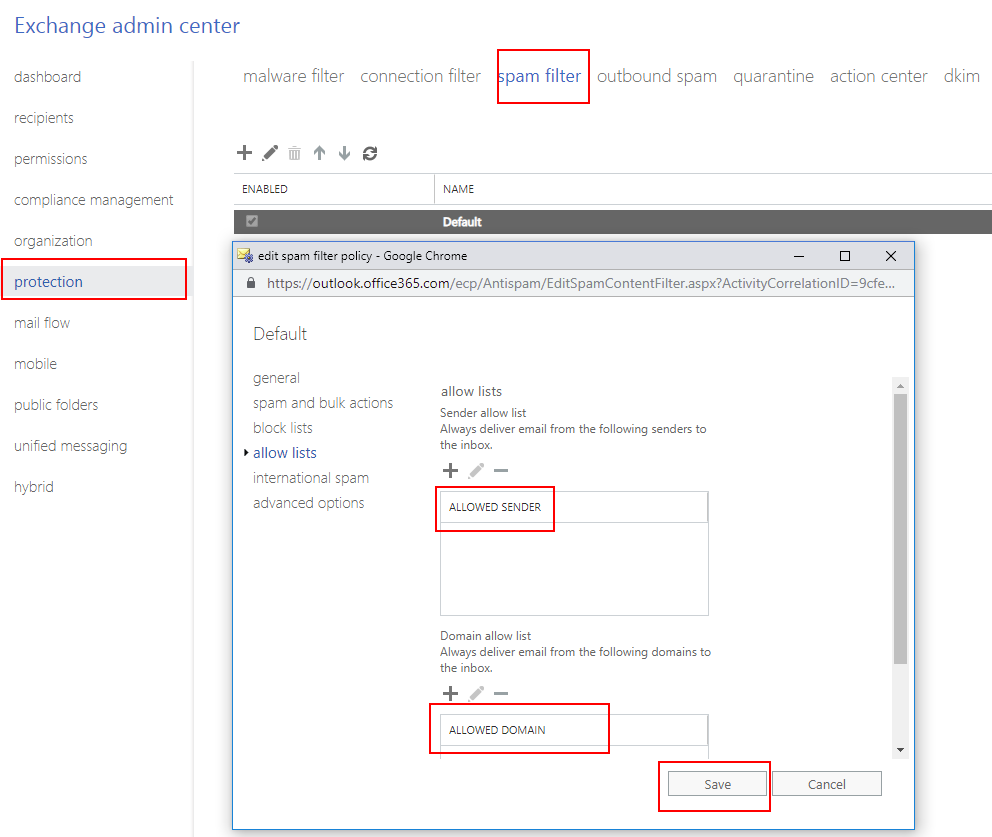Move policy priority up with the arrow
Screen dimensions: 992x837
click(319, 152)
